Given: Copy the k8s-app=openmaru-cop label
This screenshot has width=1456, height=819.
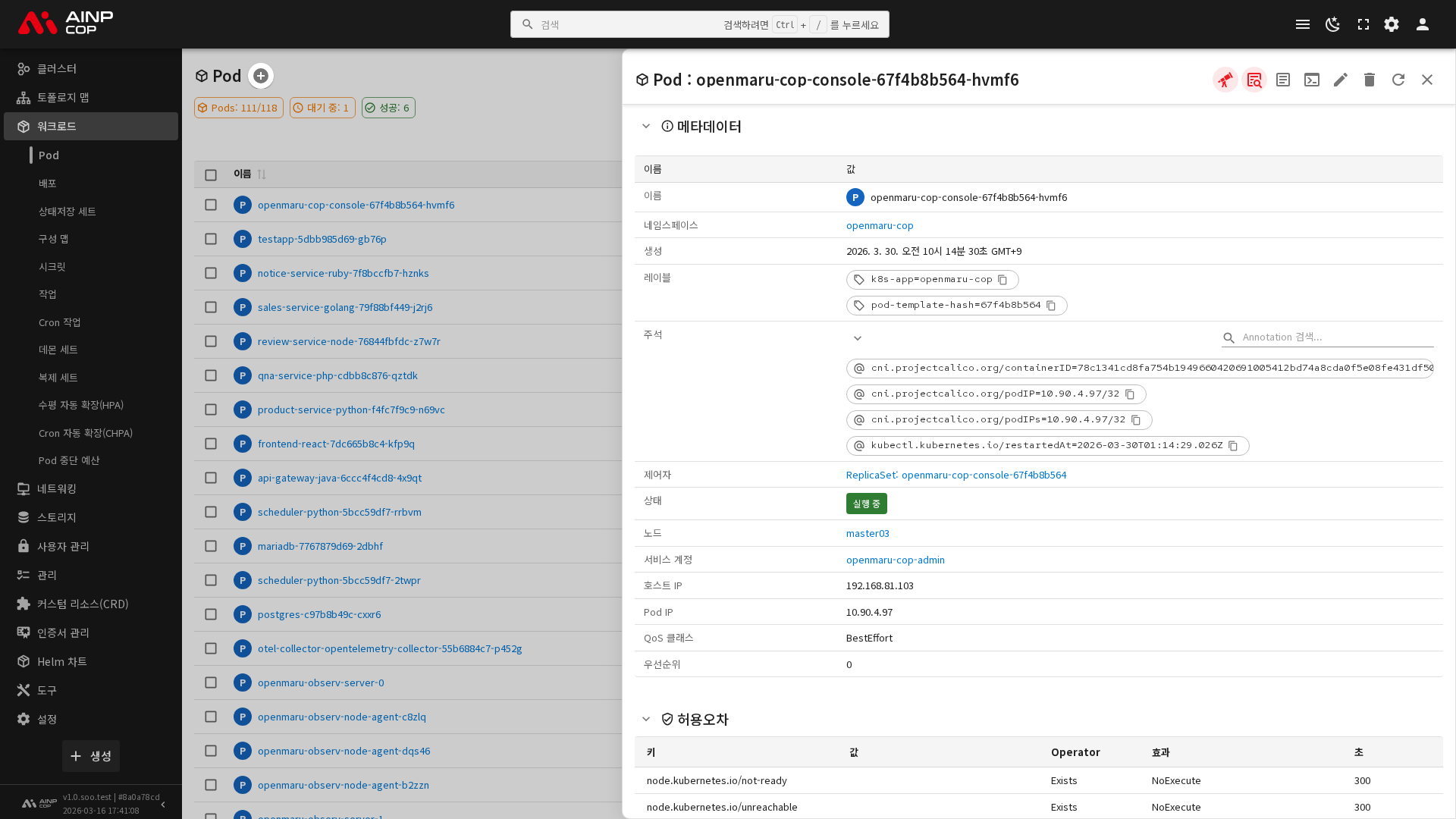Looking at the screenshot, I should [x=1003, y=280].
